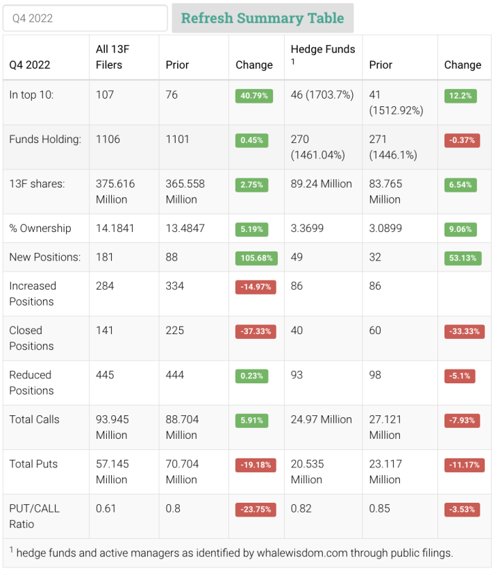Click the 40.79% green change badge
The image size is (500, 575).
click(254, 96)
